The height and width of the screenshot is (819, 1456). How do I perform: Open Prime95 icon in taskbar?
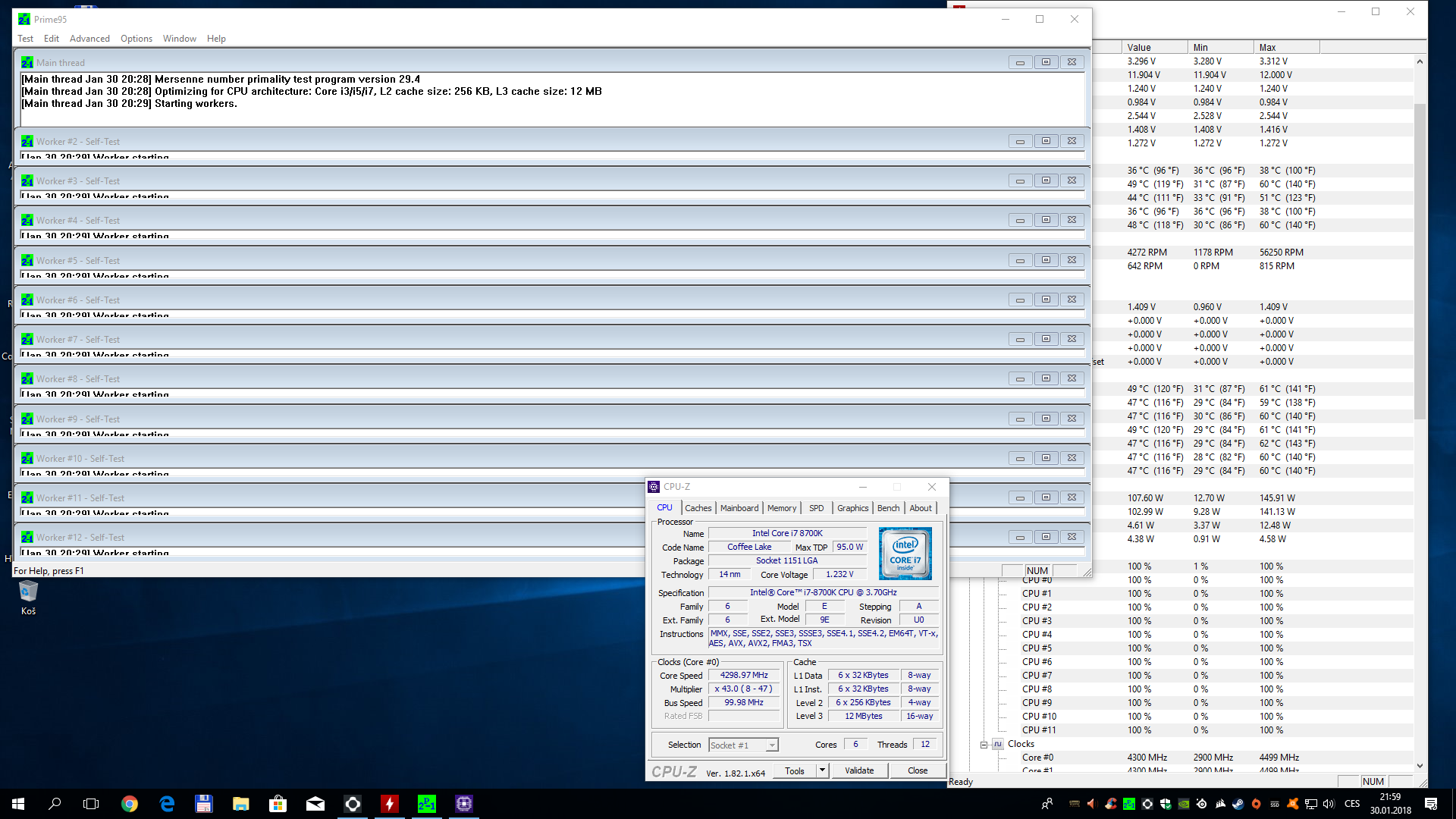pyautogui.click(x=427, y=804)
